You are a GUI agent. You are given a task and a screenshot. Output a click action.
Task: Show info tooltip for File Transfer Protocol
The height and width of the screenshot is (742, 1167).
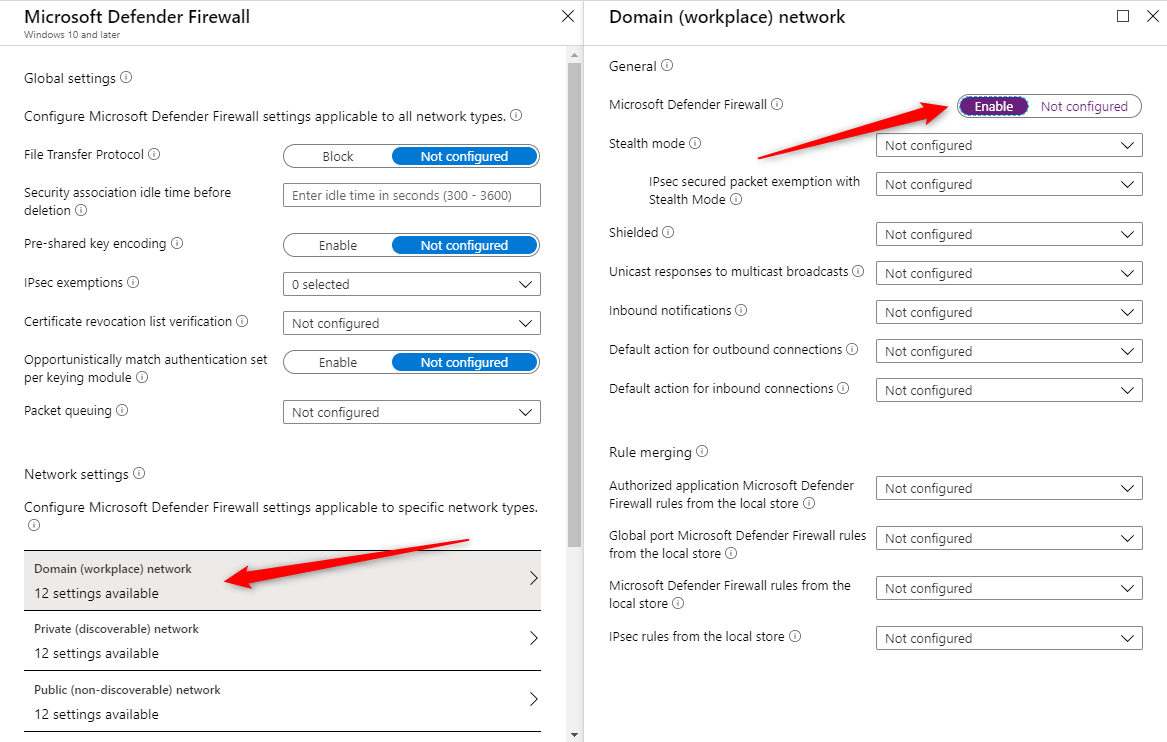tap(154, 154)
